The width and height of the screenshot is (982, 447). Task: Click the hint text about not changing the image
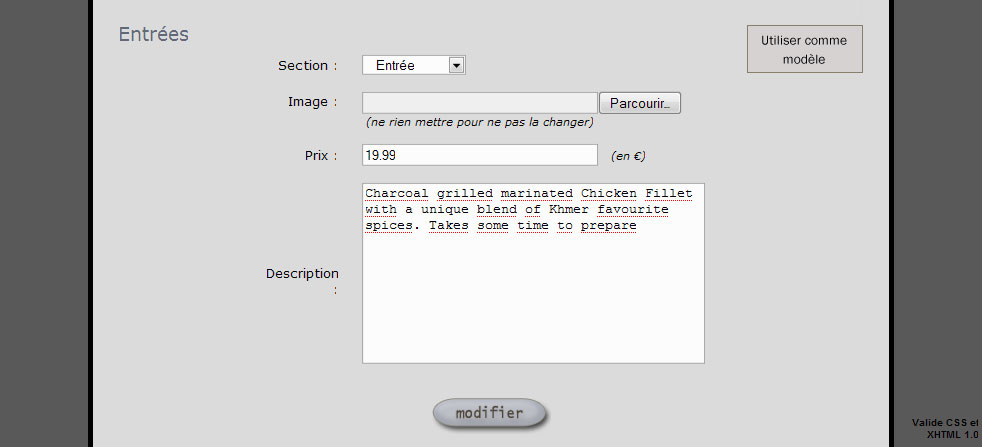(x=480, y=123)
